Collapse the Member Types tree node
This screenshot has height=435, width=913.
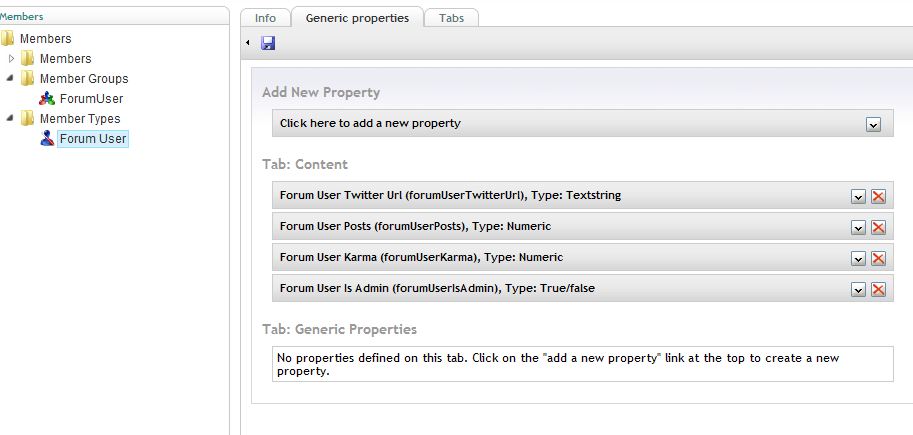click(10, 118)
